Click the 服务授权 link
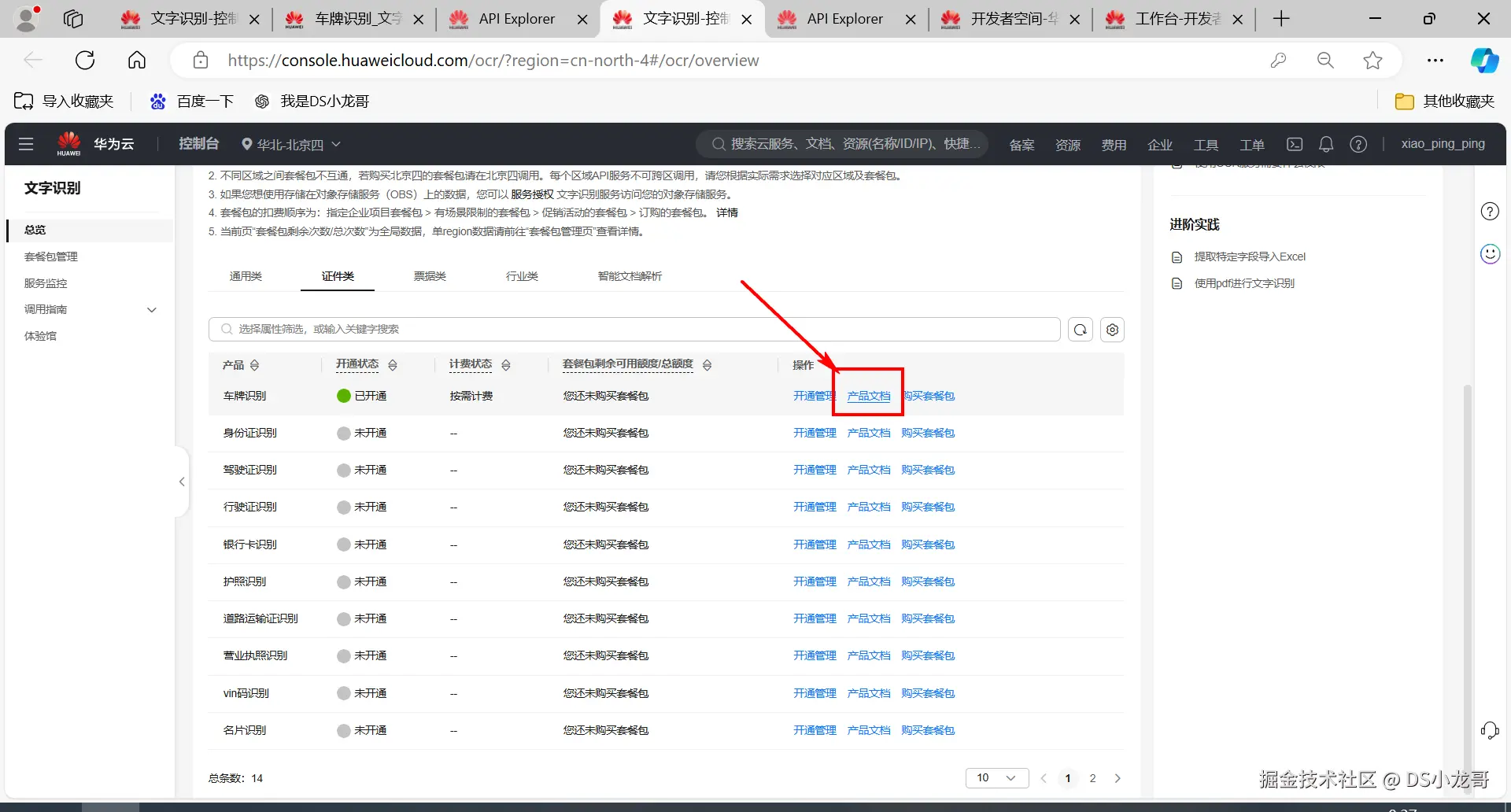The width and height of the screenshot is (1511, 812). pyautogui.click(x=532, y=194)
